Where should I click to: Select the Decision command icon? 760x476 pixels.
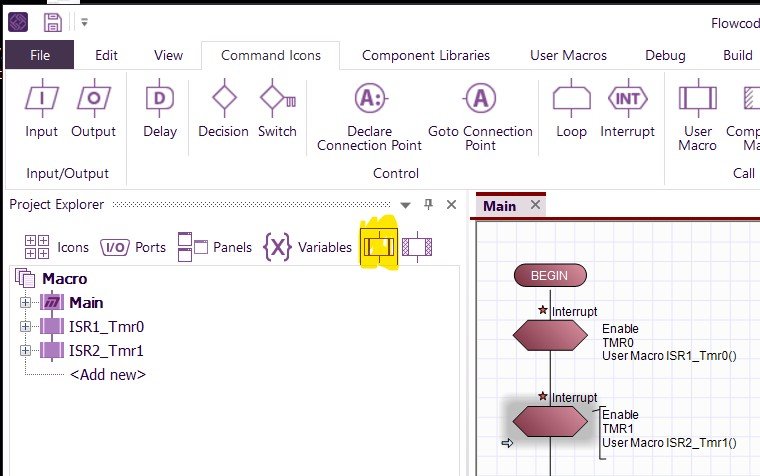pyautogui.click(x=223, y=109)
